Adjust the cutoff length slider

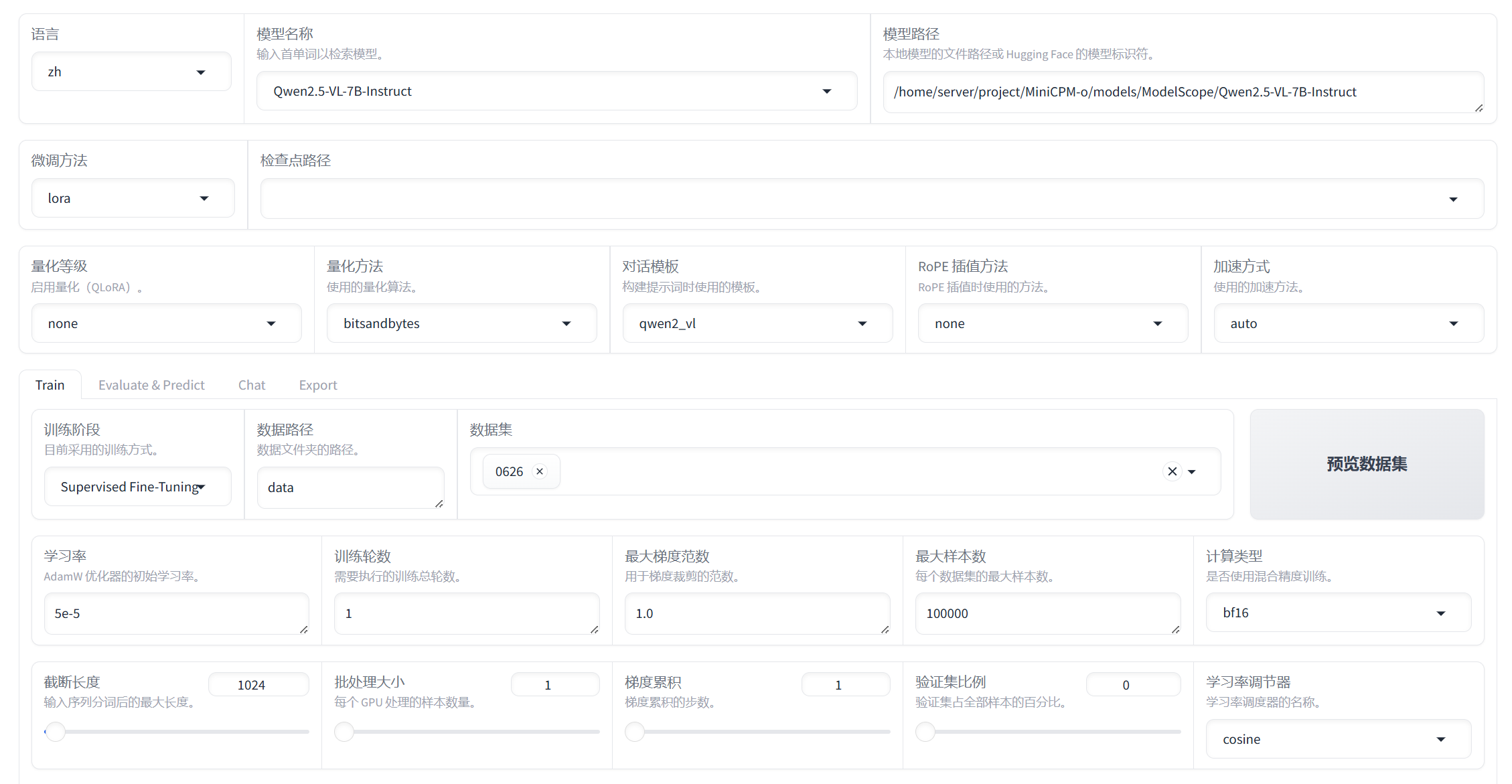tap(177, 732)
